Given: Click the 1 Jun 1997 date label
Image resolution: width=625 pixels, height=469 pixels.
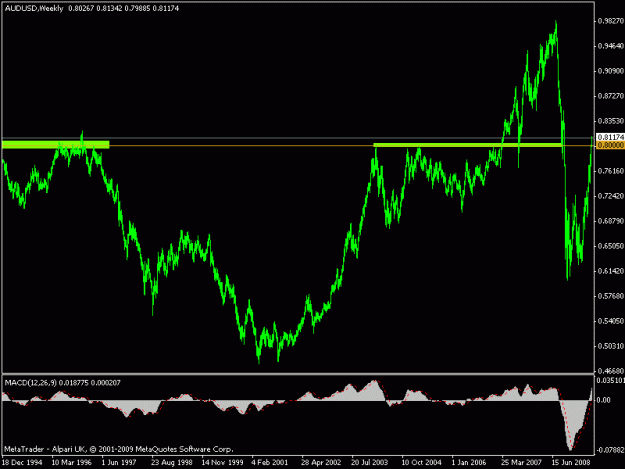Looking at the screenshot, I should click(119, 462).
